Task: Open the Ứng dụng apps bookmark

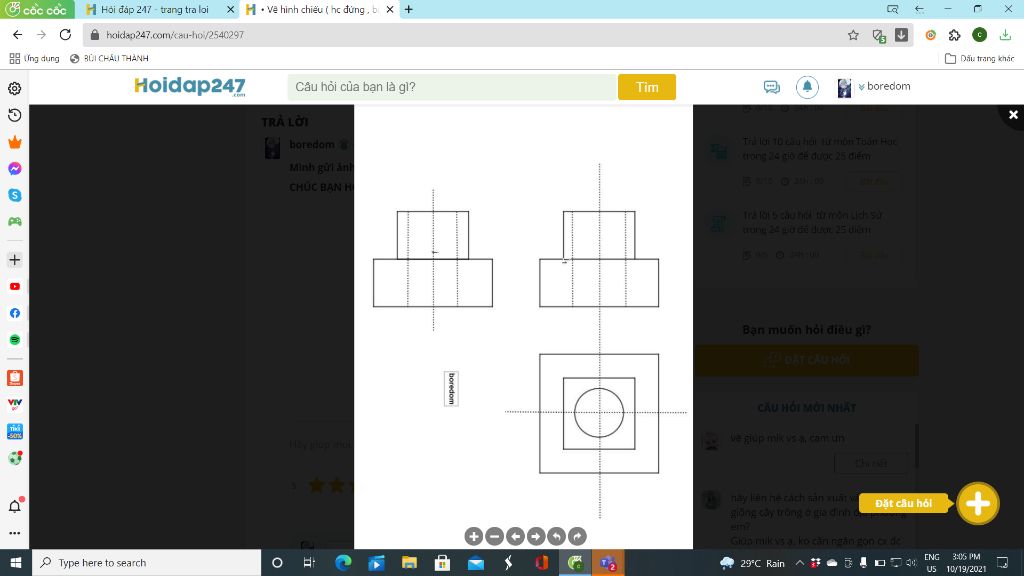Action: click(35, 58)
